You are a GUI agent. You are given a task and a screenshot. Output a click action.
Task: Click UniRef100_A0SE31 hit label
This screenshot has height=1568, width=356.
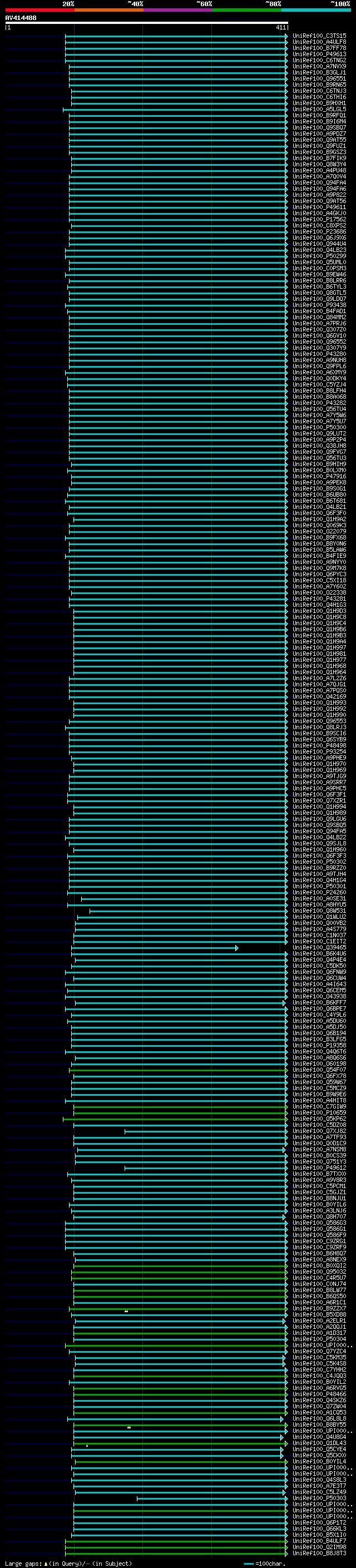[x=319, y=898]
